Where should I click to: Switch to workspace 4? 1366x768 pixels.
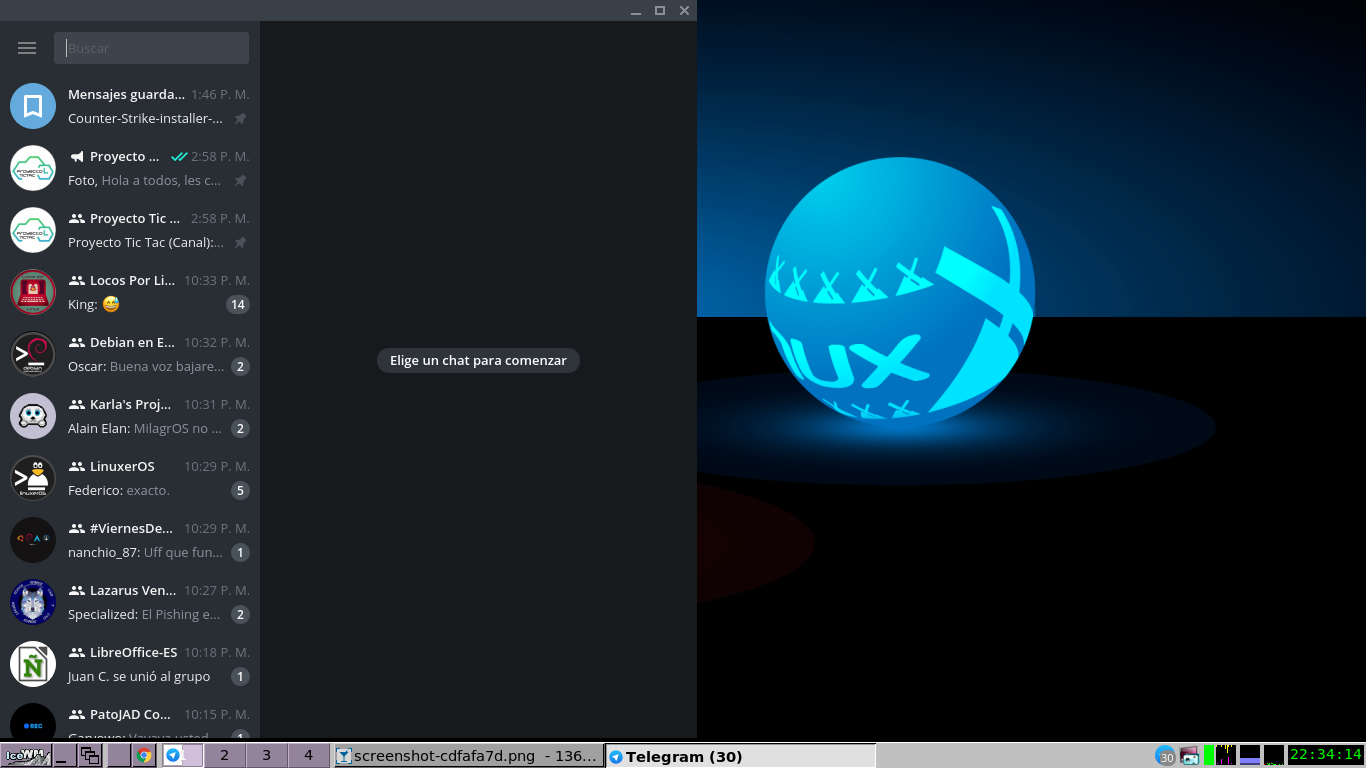(x=308, y=756)
